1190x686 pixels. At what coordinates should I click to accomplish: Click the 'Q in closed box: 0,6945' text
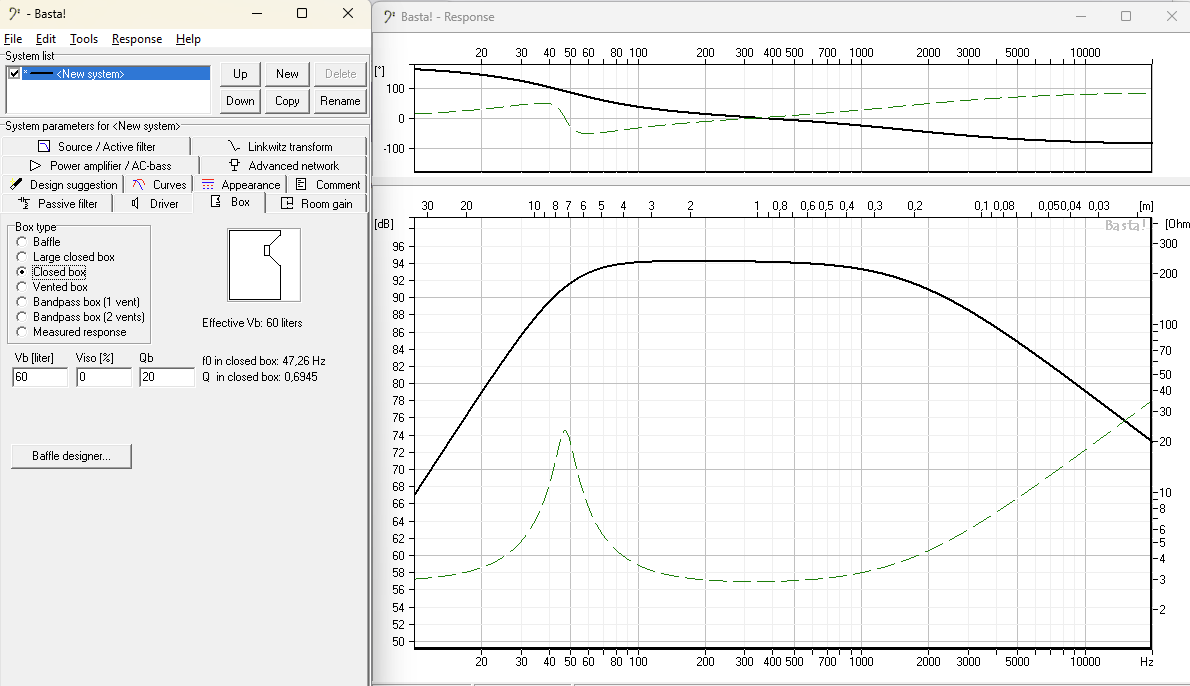[260, 376]
